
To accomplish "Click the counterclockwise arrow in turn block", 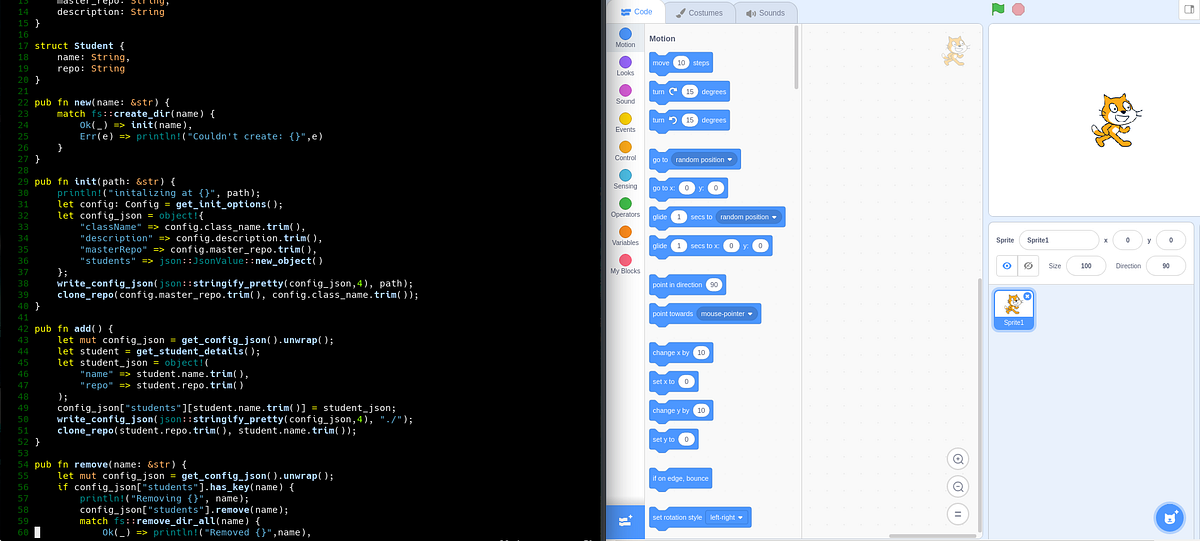I will click(x=673, y=120).
